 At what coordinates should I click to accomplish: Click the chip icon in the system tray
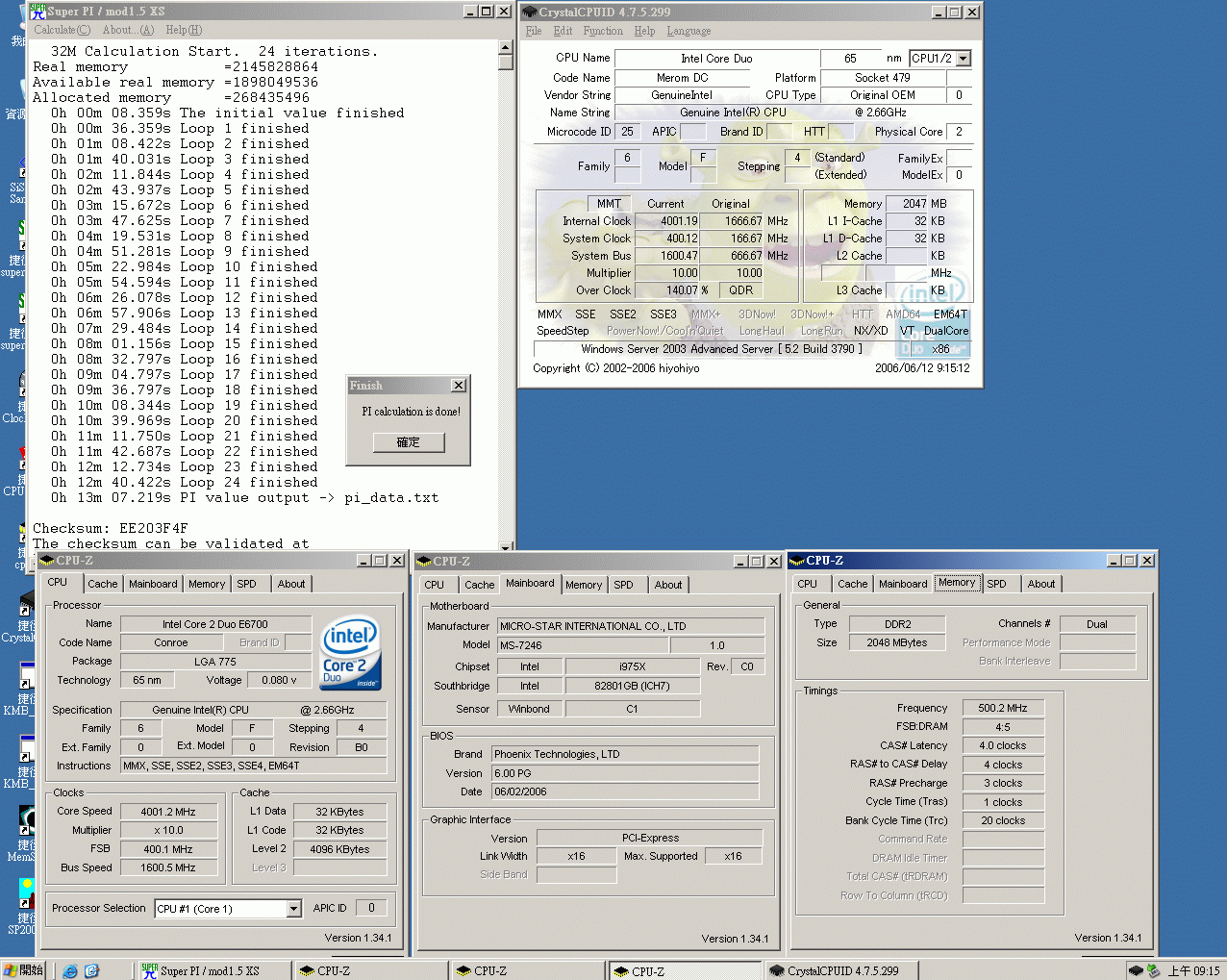[1136, 970]
